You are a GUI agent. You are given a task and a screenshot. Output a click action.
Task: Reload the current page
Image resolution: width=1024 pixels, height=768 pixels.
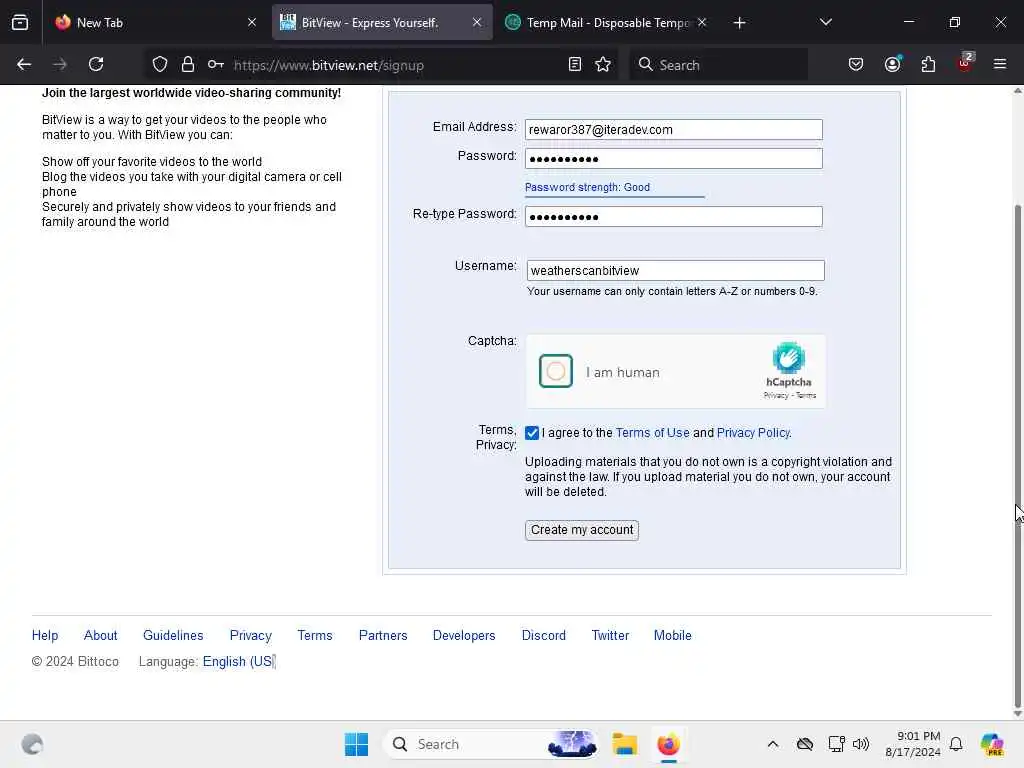coord(96,65)
